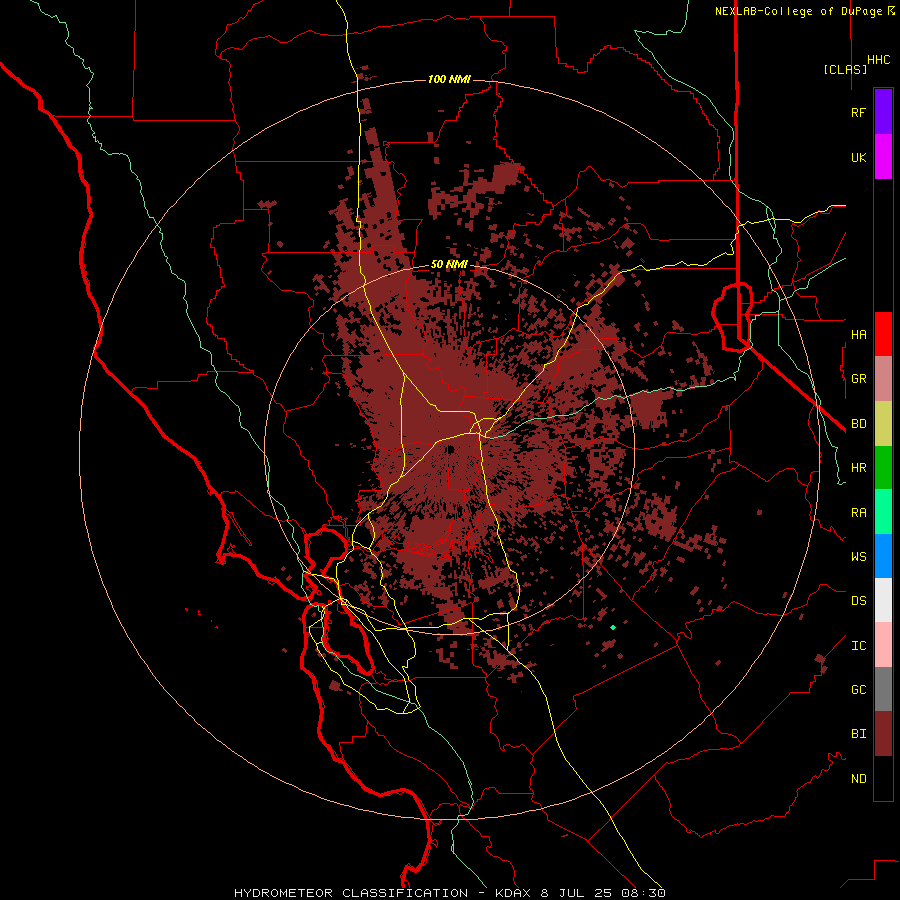
Task: Click the isolated teal RA echo pixel
Action: pyautogui.click(x=613, y=627)
